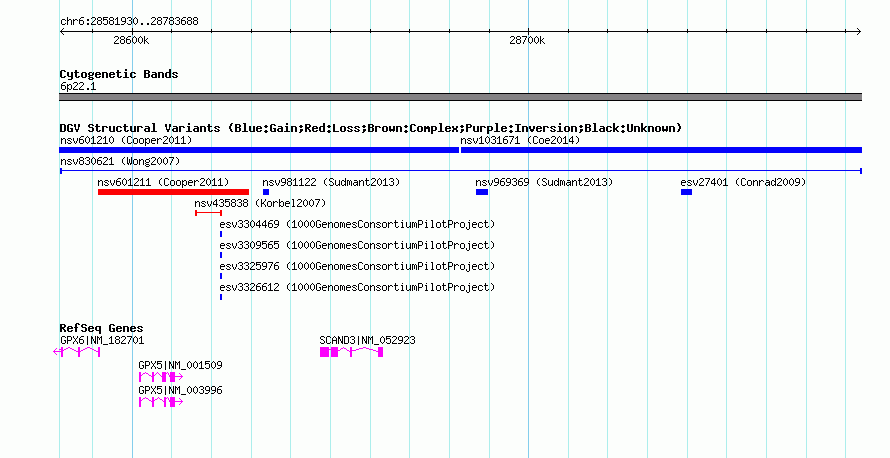Click the GPX6|NM_182701 gene label
This screenshot has height=458, width=890.
(x=102, y=341)
